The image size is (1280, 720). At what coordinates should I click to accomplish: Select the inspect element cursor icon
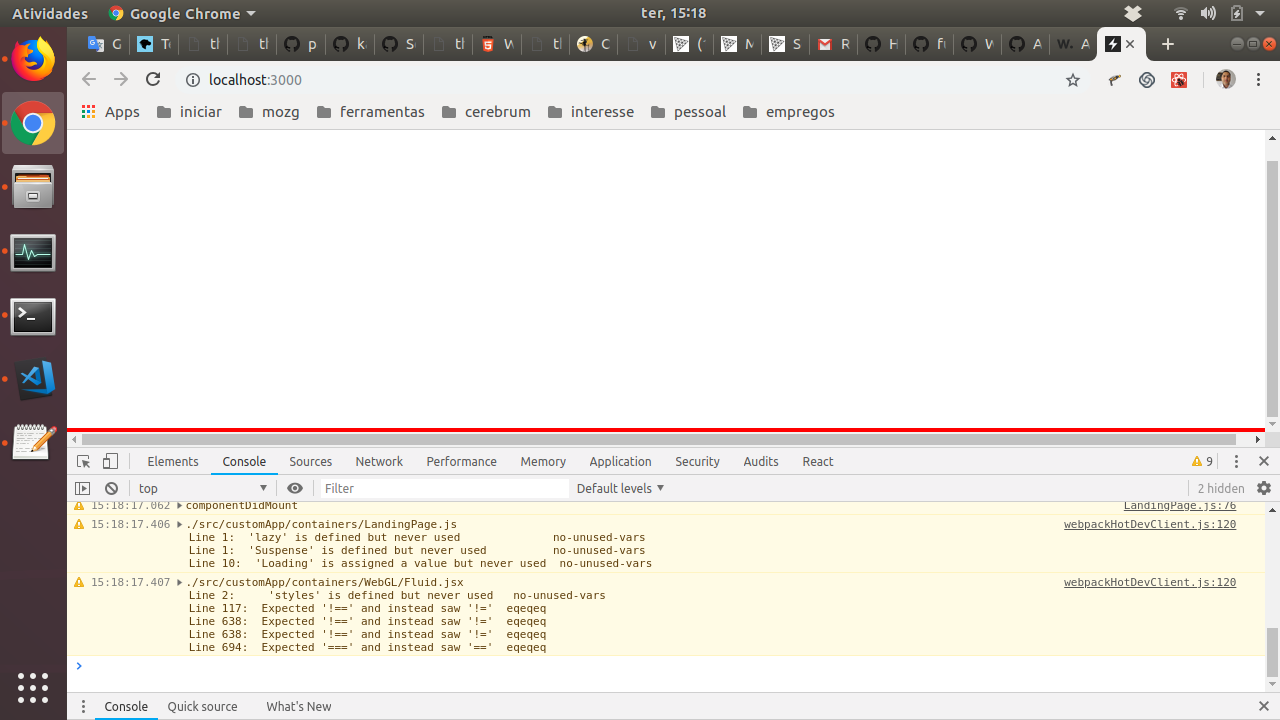83,461
